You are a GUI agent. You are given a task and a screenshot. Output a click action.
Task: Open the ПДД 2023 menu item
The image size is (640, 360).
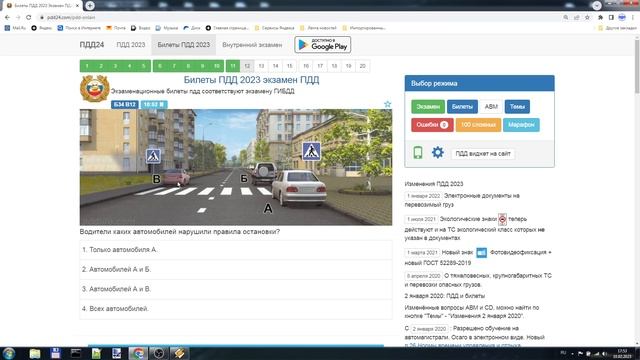point(131,44)
